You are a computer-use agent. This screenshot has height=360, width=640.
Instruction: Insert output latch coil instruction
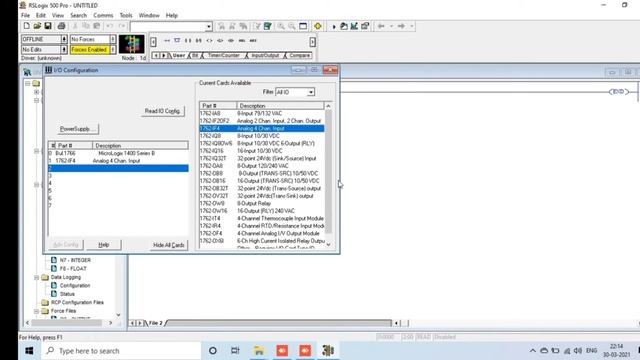220,40
